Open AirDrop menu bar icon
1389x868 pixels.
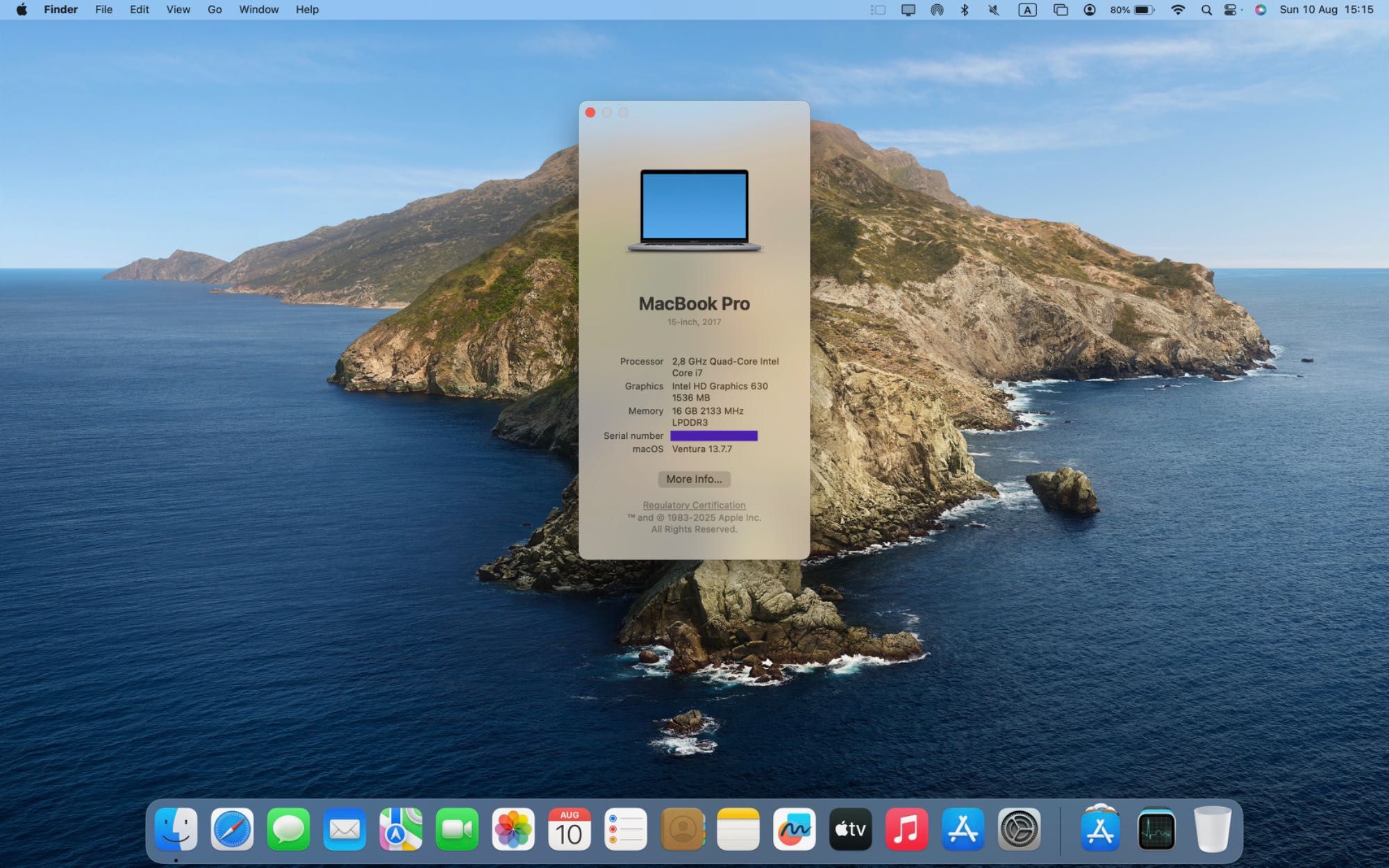[x=937, y=10]
